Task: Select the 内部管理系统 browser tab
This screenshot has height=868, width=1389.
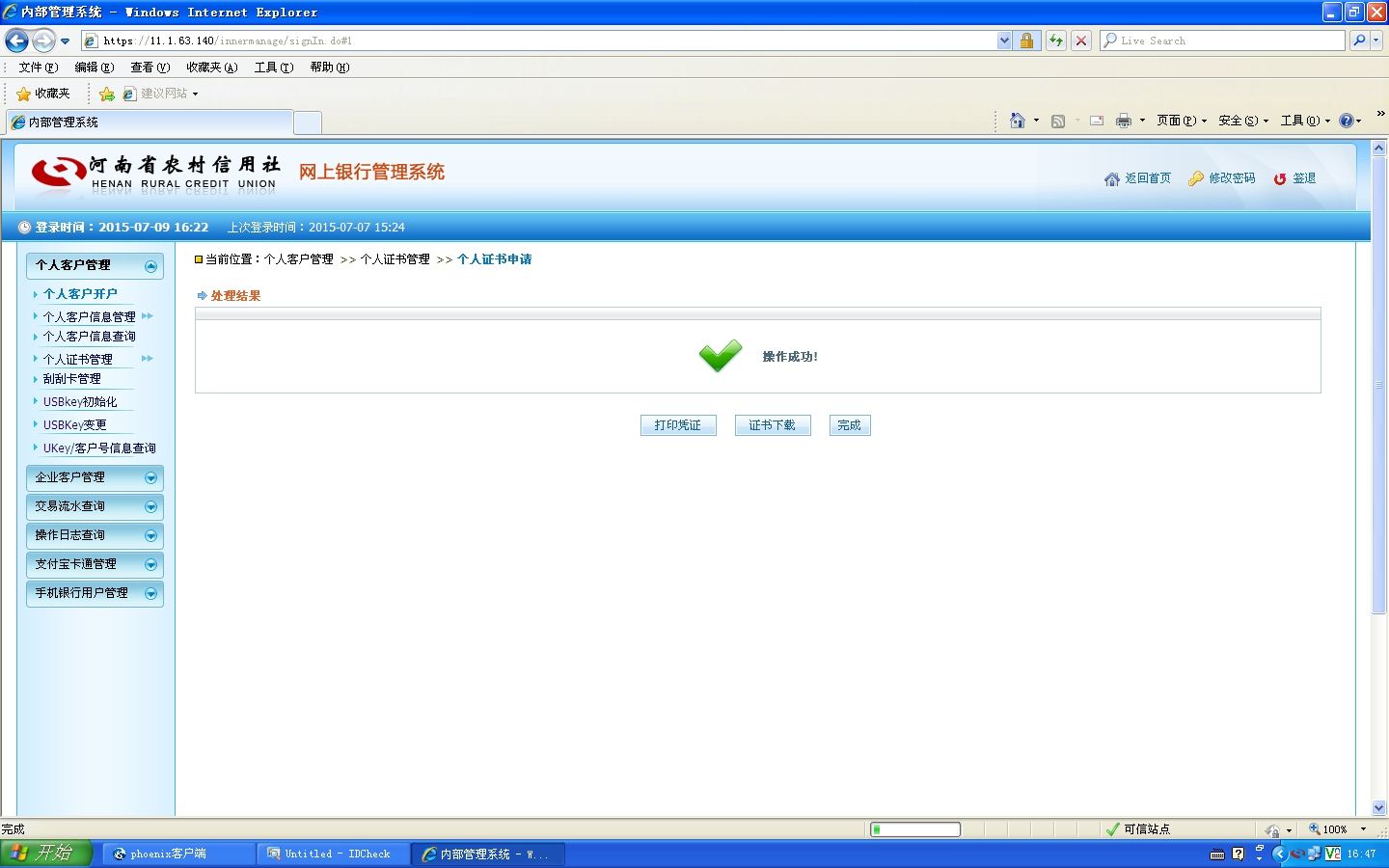Action: [x=150, y=122]
